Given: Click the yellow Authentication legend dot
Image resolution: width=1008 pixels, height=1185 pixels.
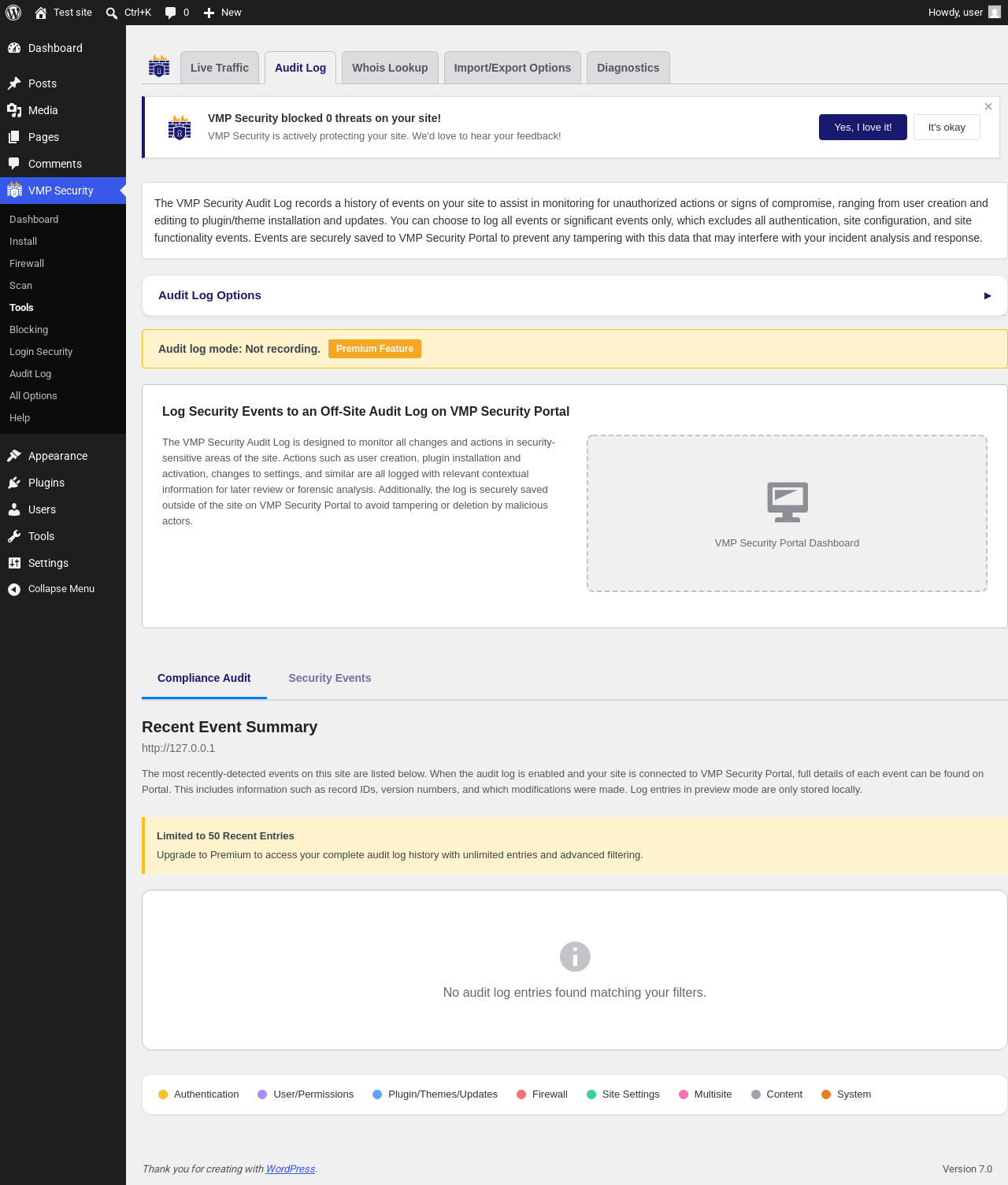Looking at the screenshot, I should coord(163,1094).
